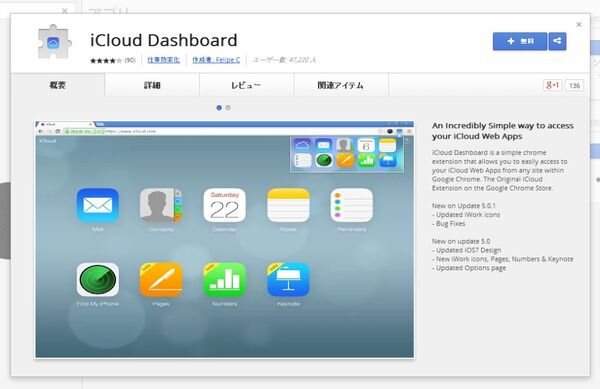Image resolution: width=600 pixels, height=389 pixels.
Task: Click the reload icon in the screenshot browser
Action: pos(58,131)
